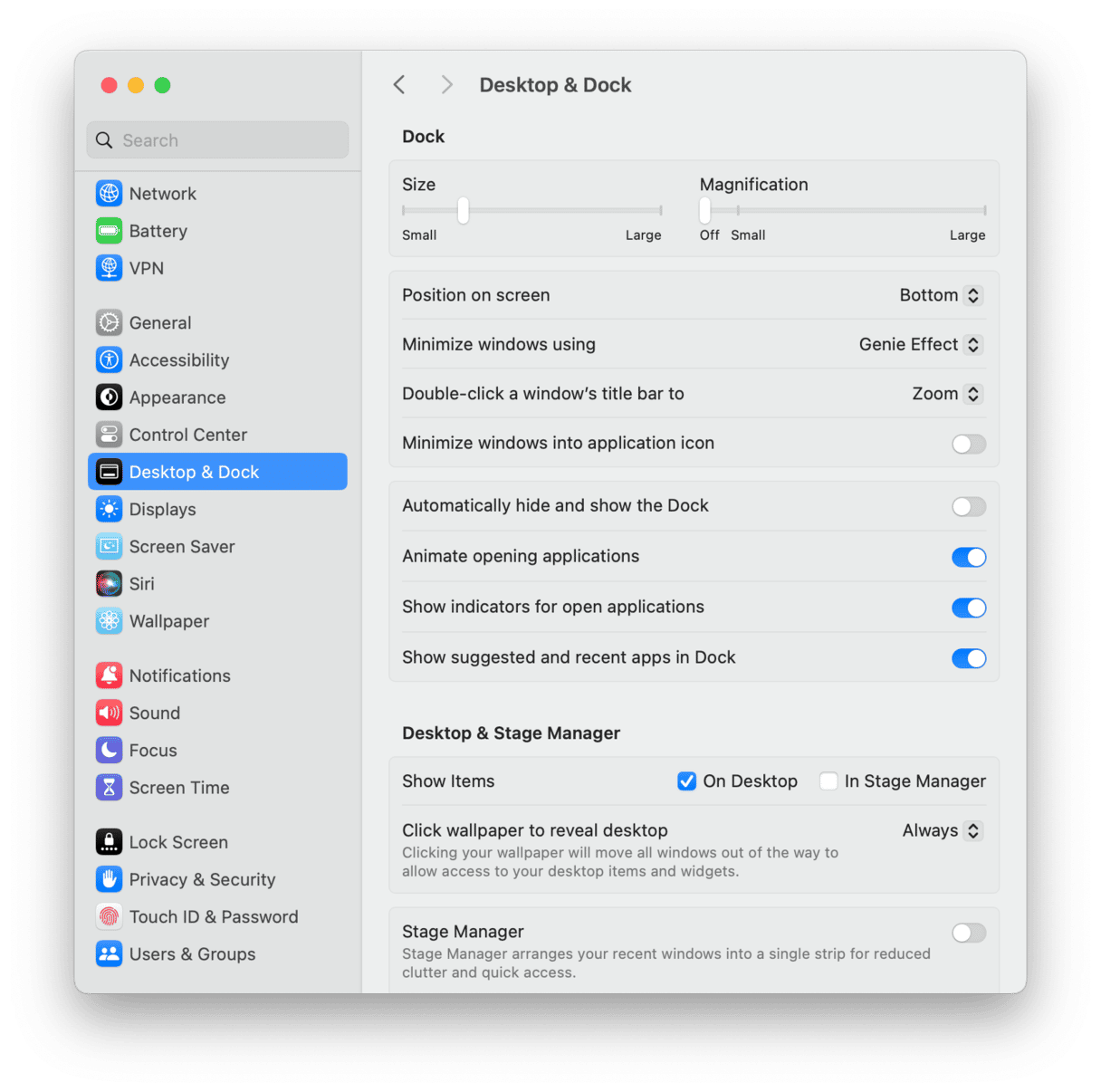Disable Animate opening applications
This screenshot has width=1101, height=1092.
click(x=968, y=558)
